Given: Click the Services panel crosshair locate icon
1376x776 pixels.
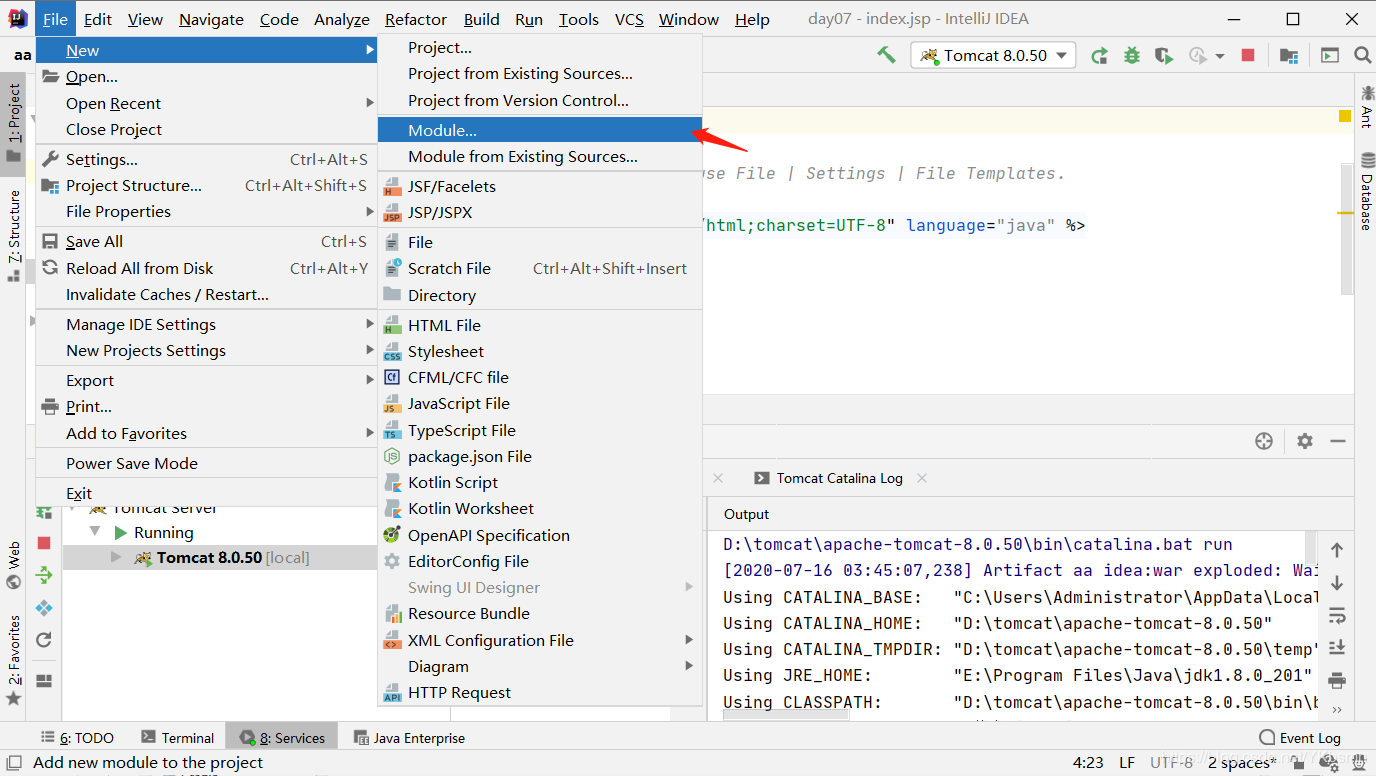Looking at the screenshot, I should [1264, 441].
